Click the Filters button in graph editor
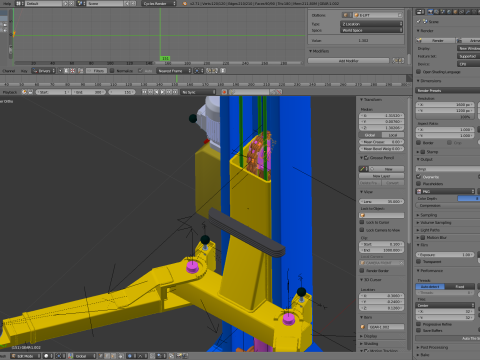The image size is (480, 360). pyautogui.click(x=96, y=71)
